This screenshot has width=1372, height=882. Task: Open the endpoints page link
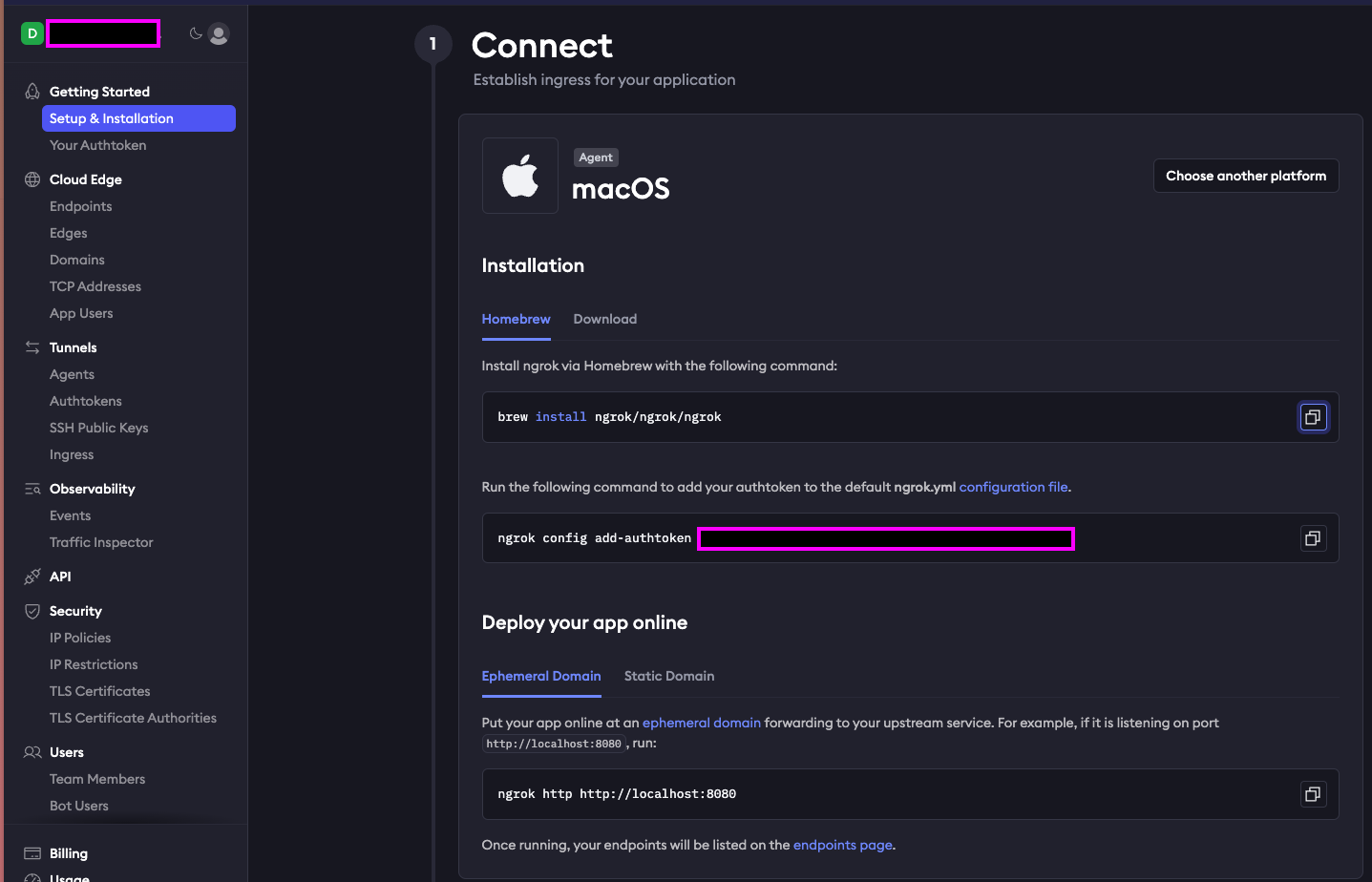pyautogui.click(x=843, y=845)
